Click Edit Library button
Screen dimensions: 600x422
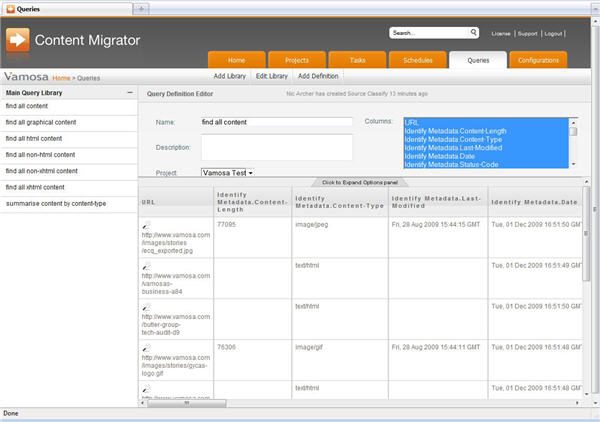[x=272, y=76]
